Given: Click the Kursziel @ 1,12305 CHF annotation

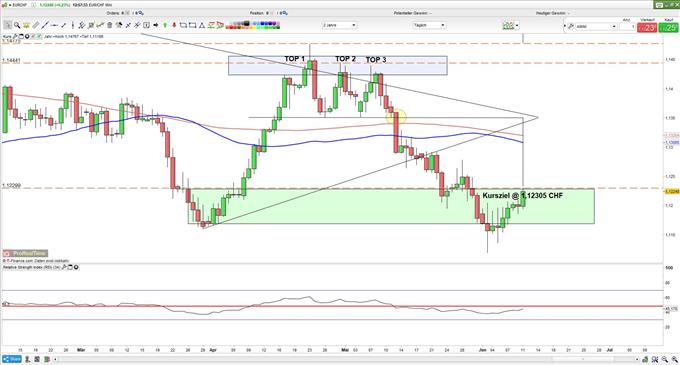Looking at the screenshot, I should tap(523, 196).
